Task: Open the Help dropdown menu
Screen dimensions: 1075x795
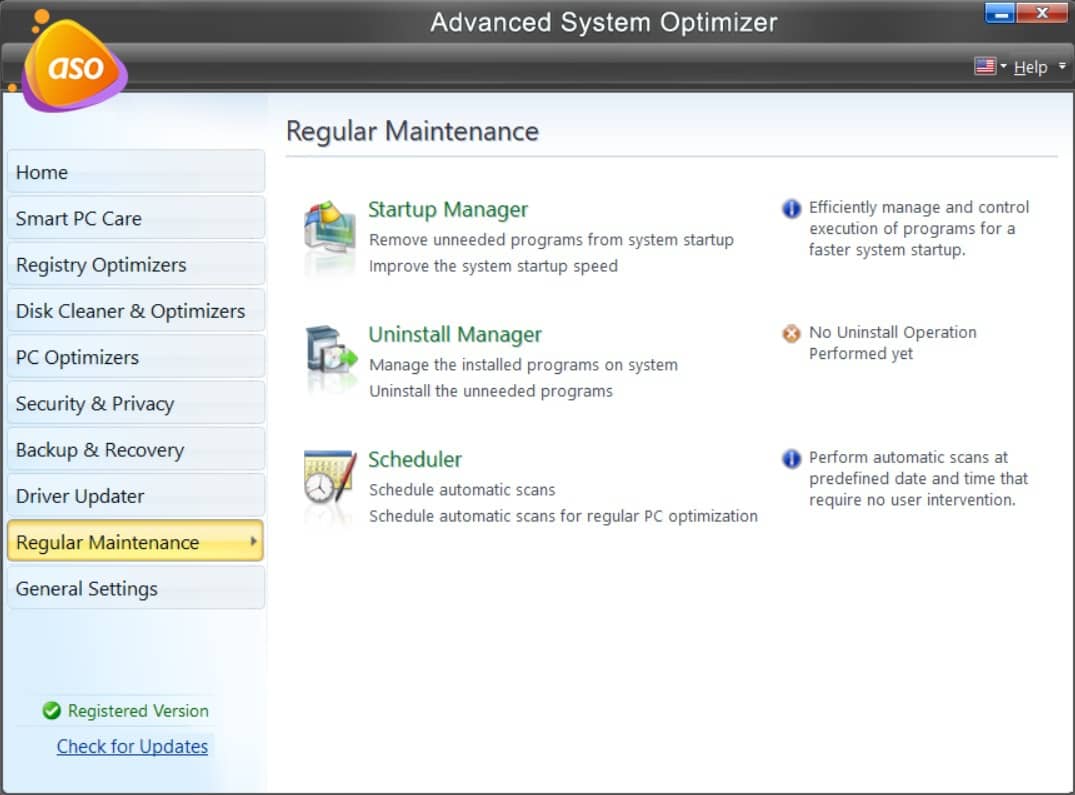Action: tap(1030, 67)
